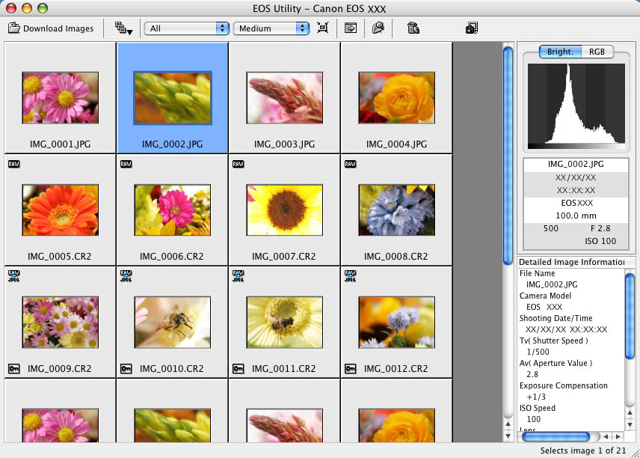
Task: Switch histogram to Bright. tab
Action: coord(560,52)
